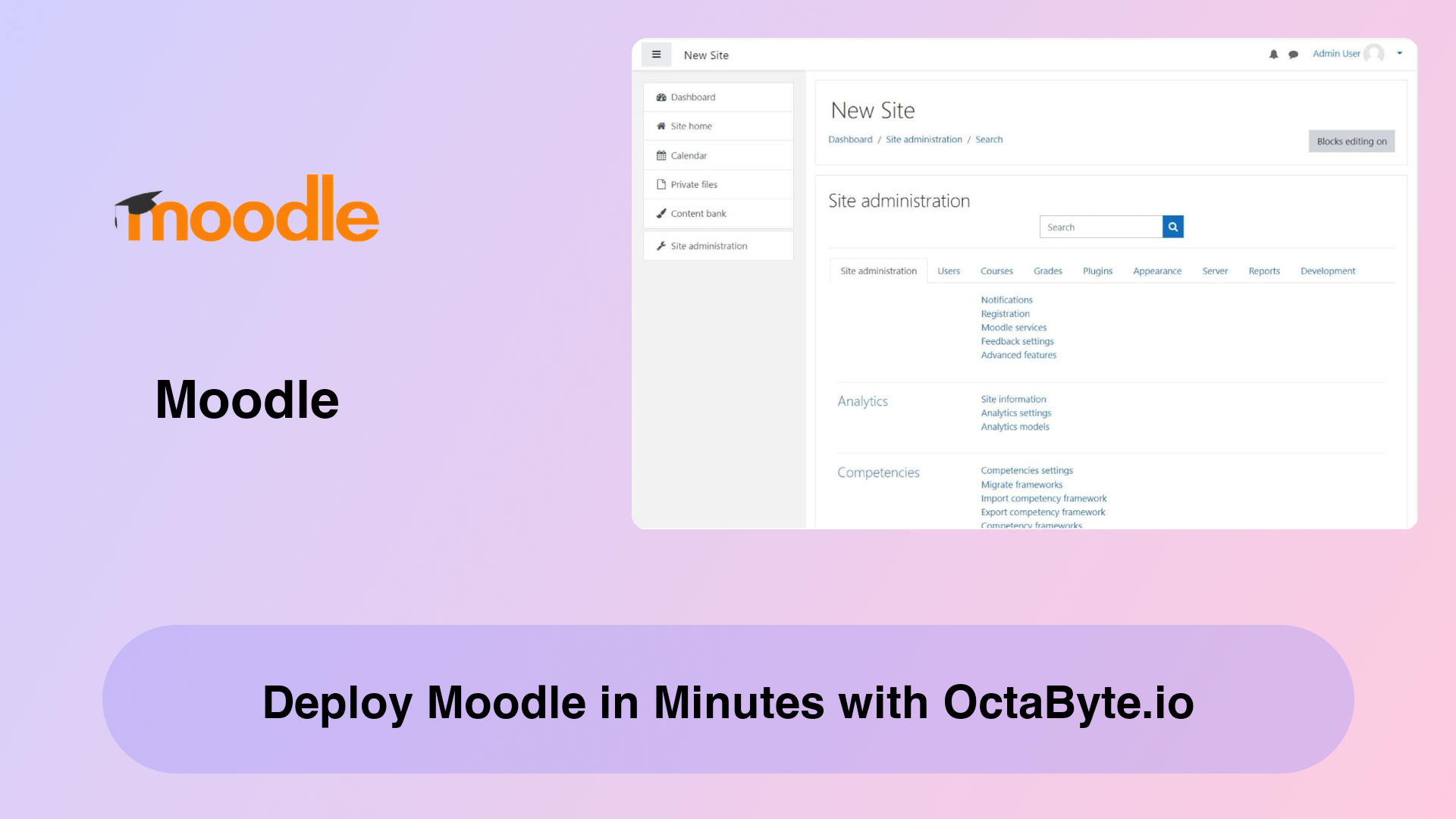Click the Admin User avatar icon
The image size is (1456, 819).
tap(1374, 54)
